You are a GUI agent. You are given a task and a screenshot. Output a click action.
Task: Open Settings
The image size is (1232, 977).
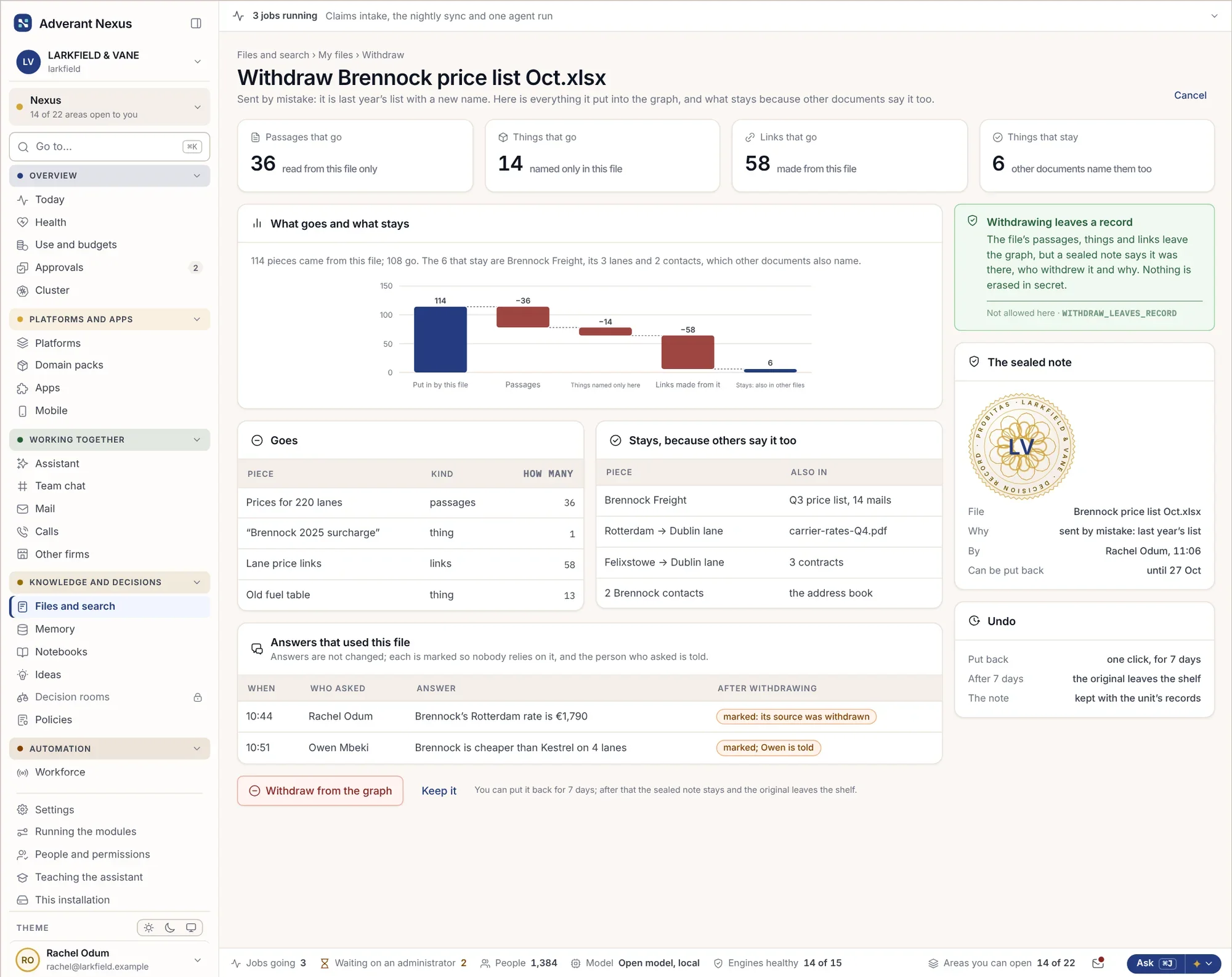110,809
